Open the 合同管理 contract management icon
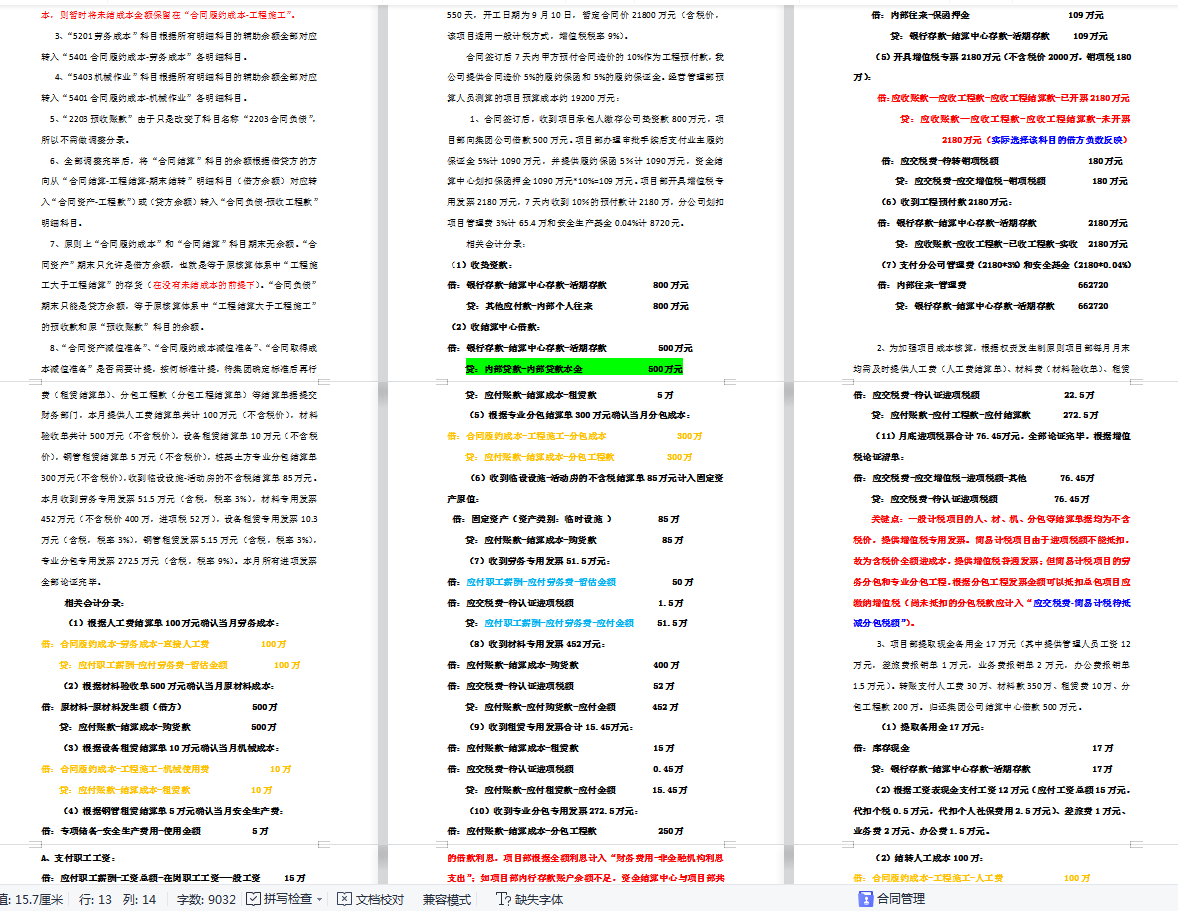Screen dimensions: 1178x911 tap(865, 899)
